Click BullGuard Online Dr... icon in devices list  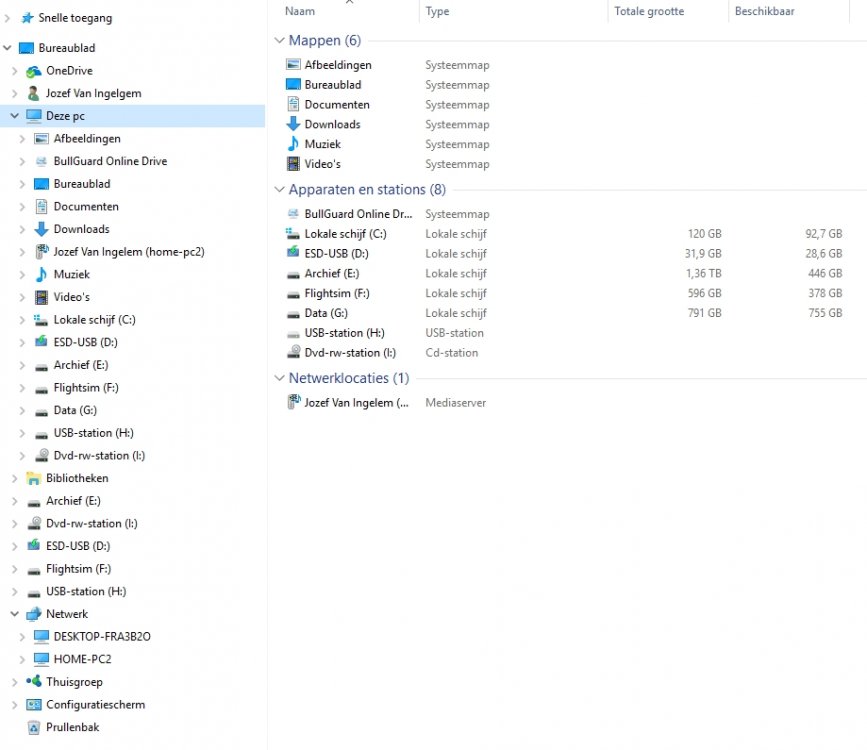(293, 213)
